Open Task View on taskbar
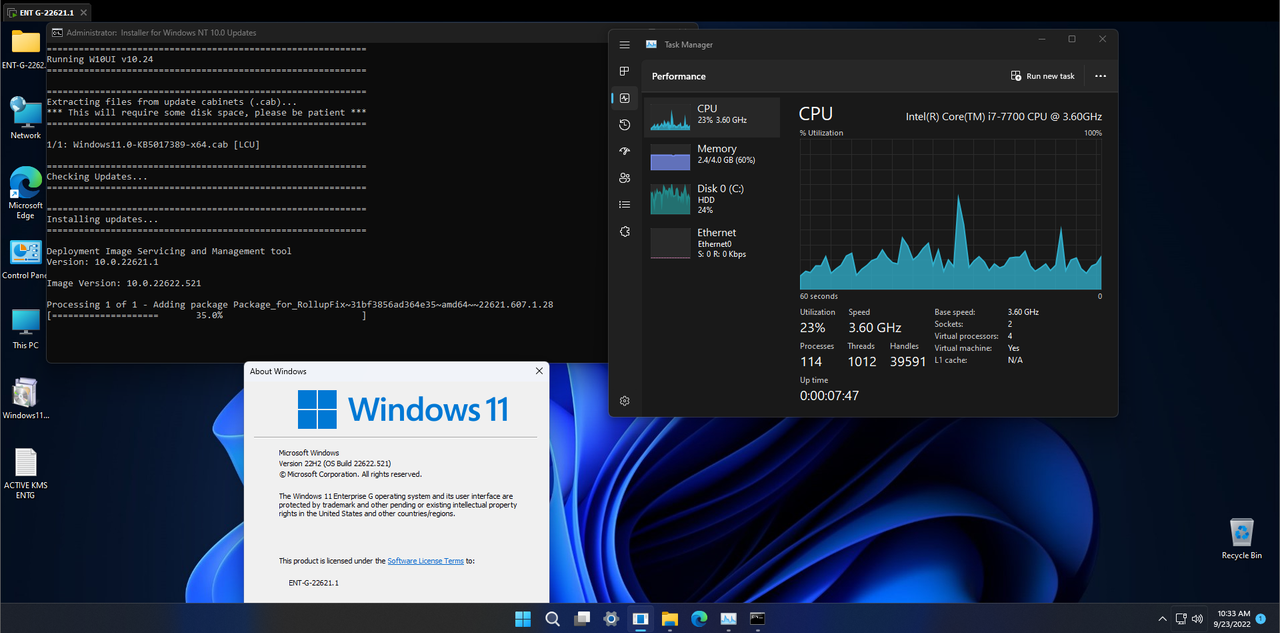 582,618
